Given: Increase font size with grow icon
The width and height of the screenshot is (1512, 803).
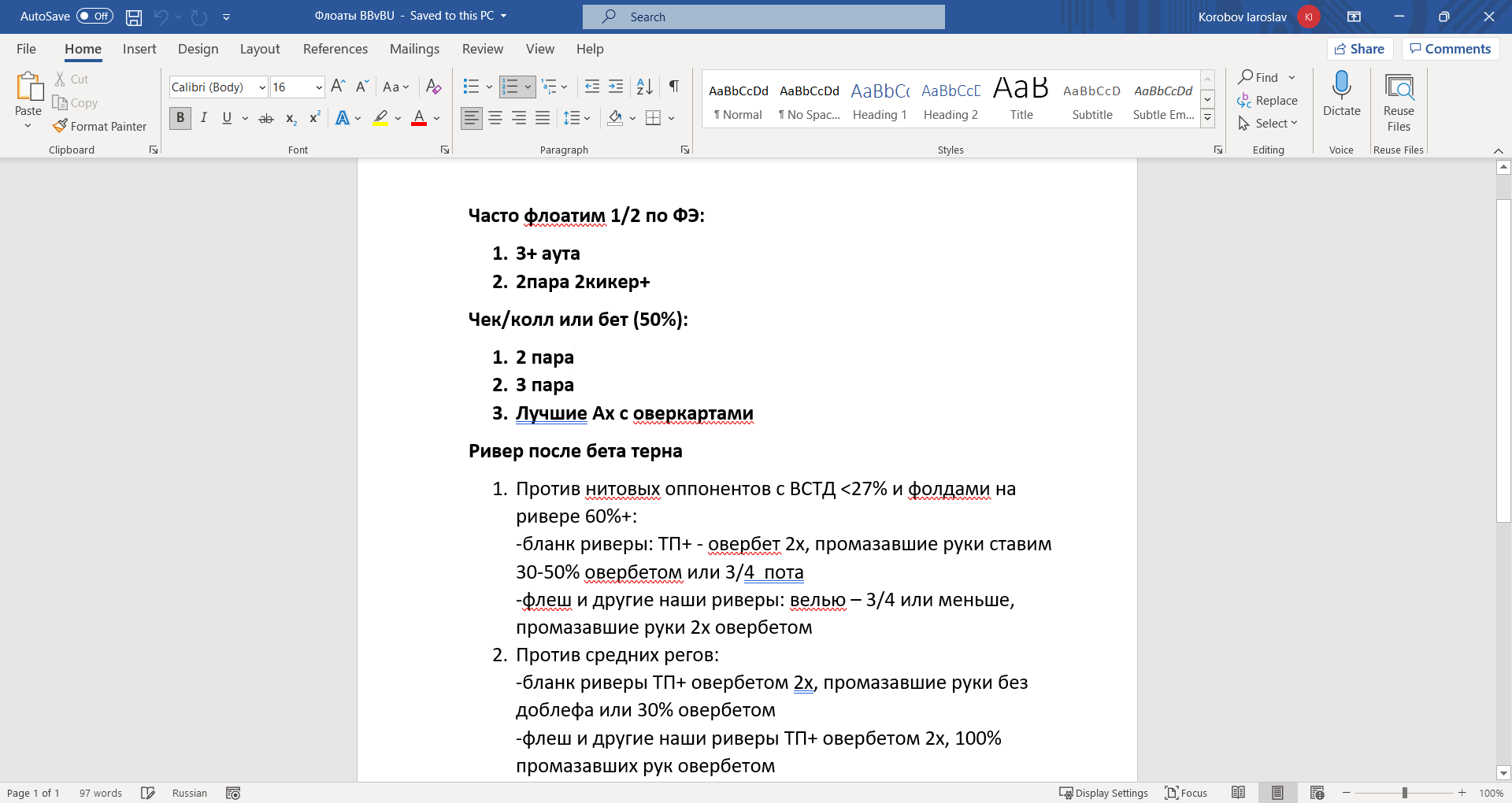Looking at the screenshot, I should click(338, 87).
